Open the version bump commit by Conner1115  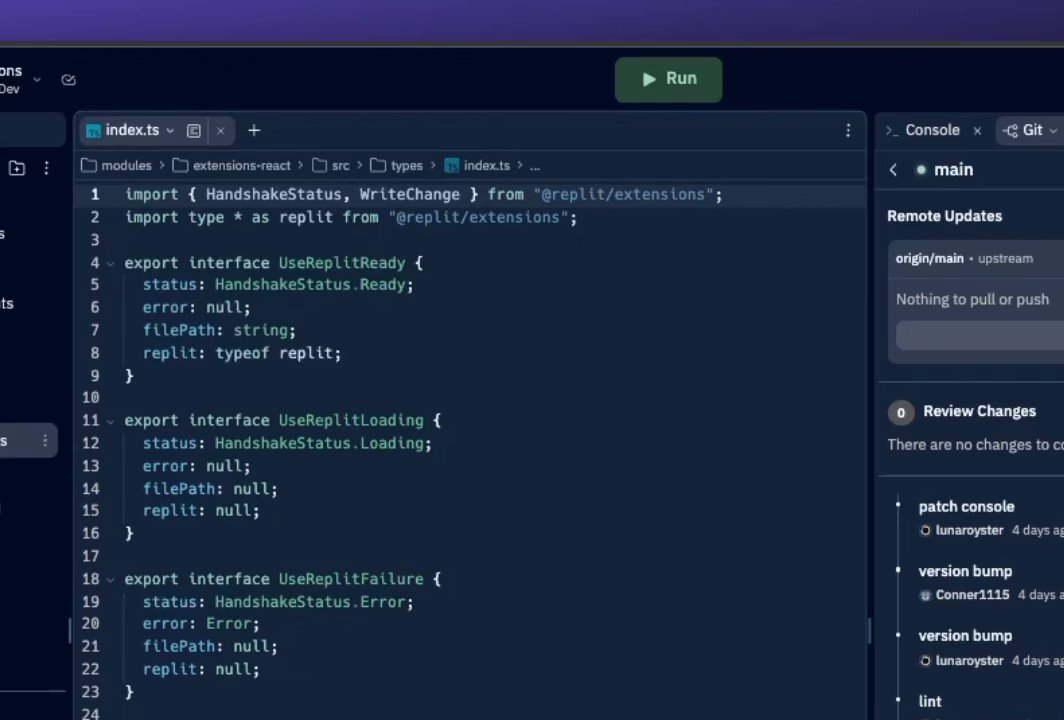click(x=965, y=571)
